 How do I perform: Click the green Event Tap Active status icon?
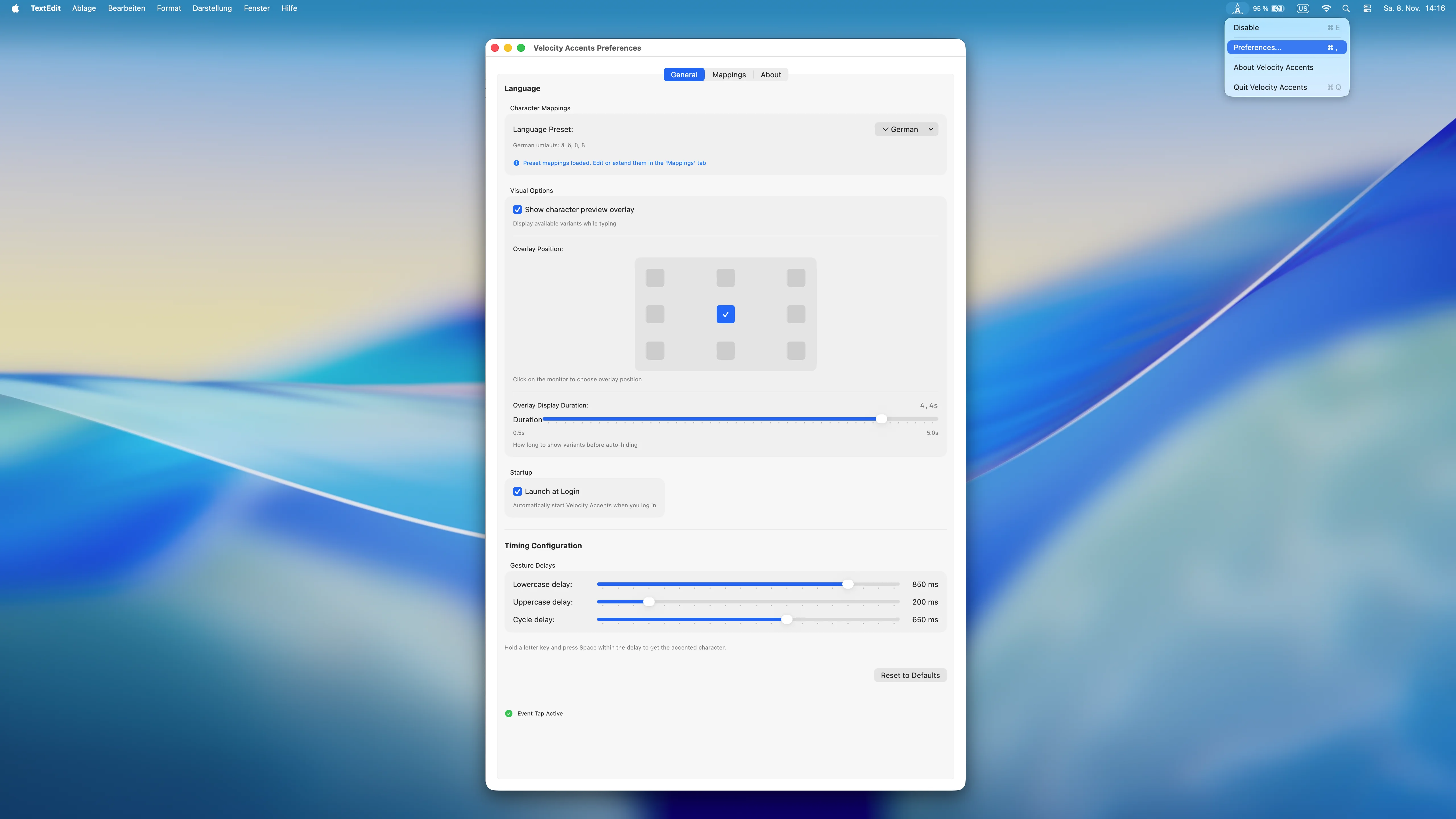[x=508, y=713]
